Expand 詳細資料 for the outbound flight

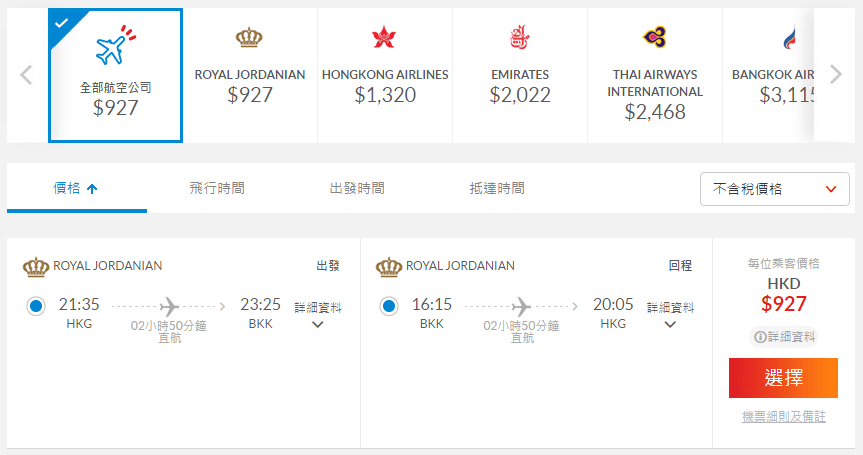click(317, 315)
